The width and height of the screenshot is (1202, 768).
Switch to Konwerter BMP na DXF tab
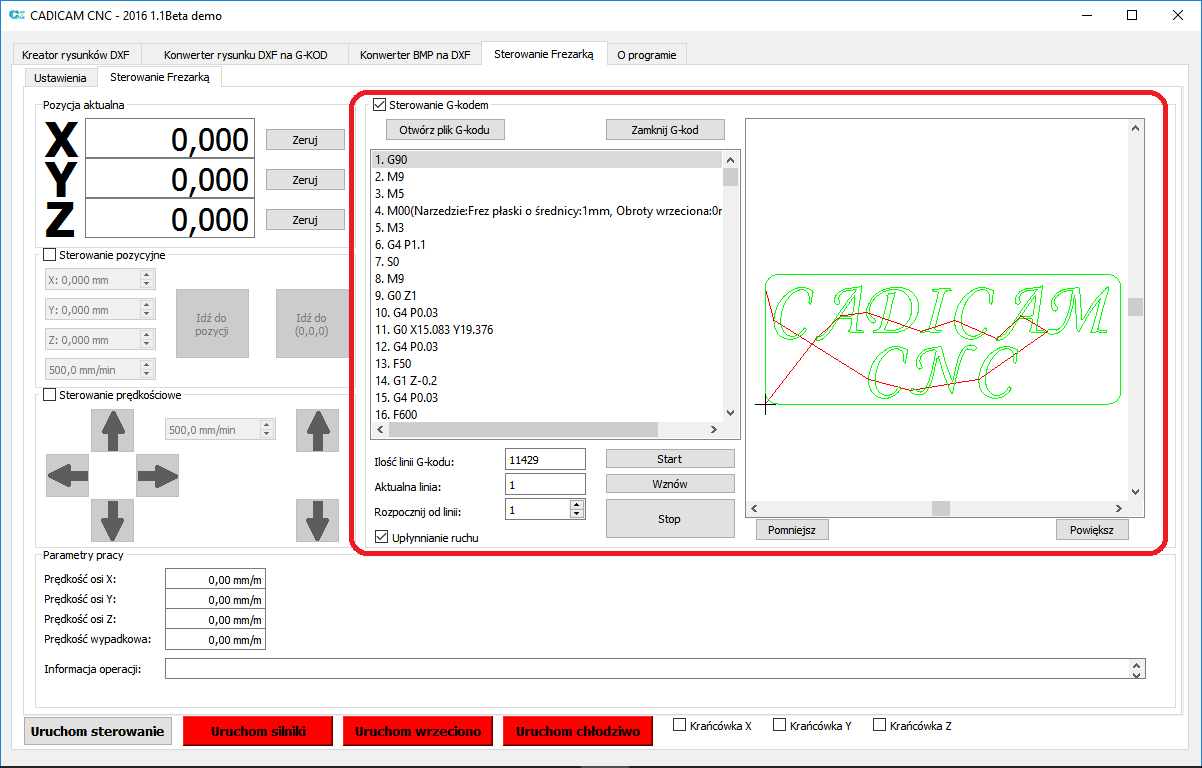(415, 55)
